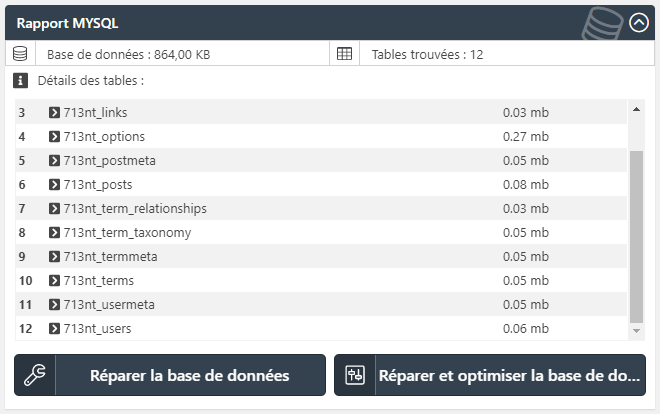Click the table list scroll down arrow

(636, 331)
